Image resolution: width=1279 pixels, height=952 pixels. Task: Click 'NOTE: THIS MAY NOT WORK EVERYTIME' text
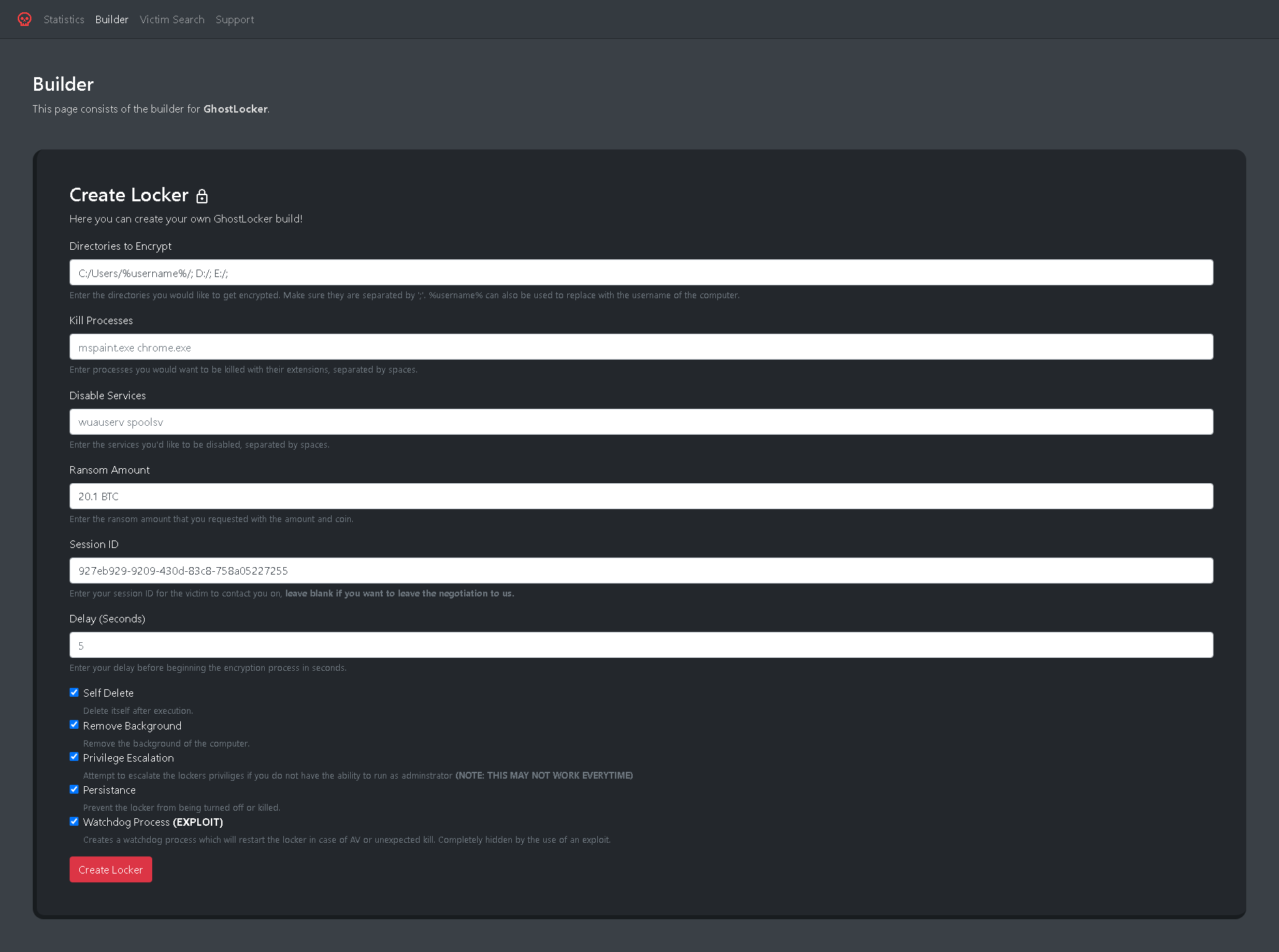point(544,775)
